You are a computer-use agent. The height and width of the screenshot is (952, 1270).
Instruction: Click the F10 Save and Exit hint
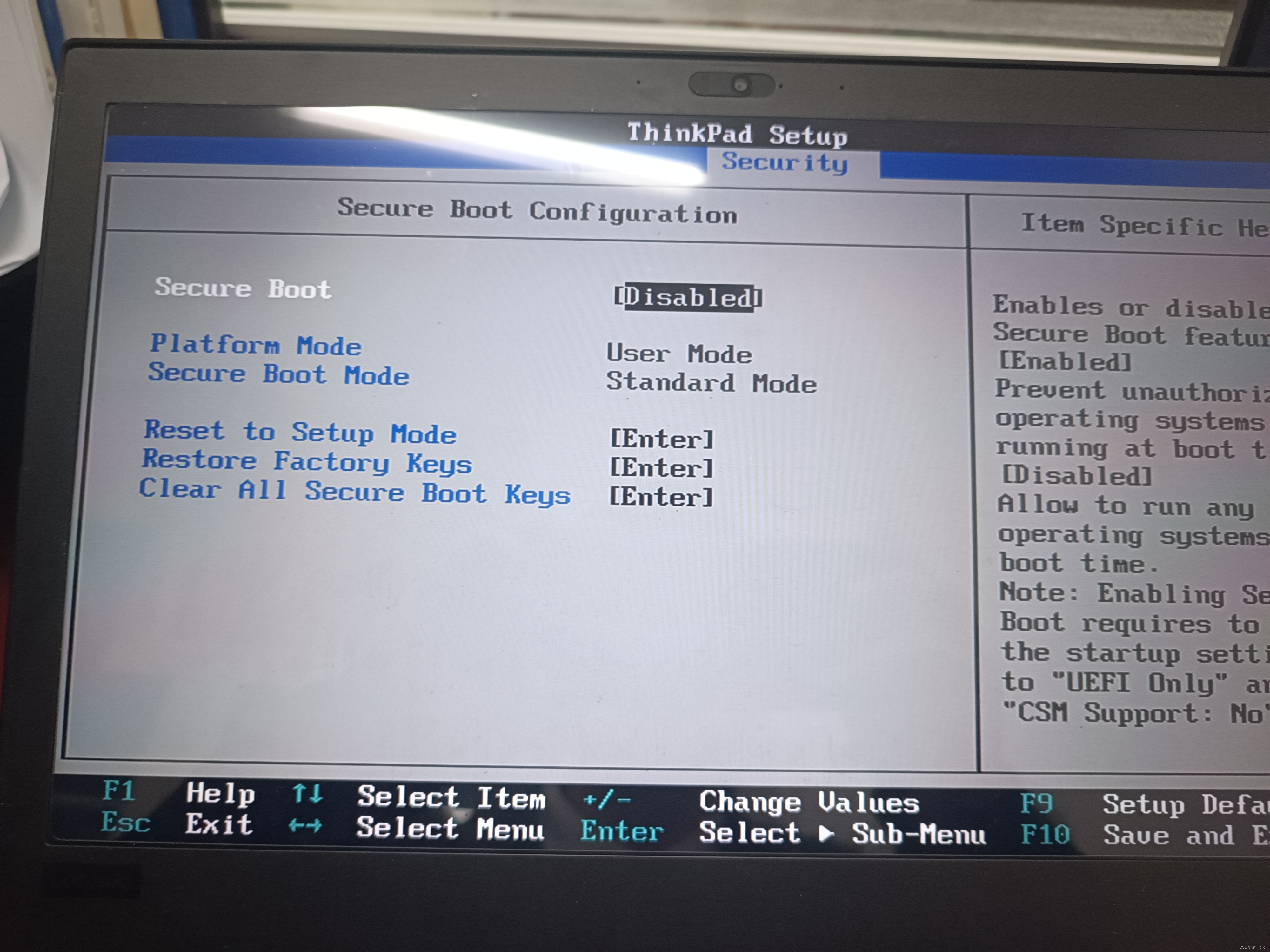tap(1045, 834)
